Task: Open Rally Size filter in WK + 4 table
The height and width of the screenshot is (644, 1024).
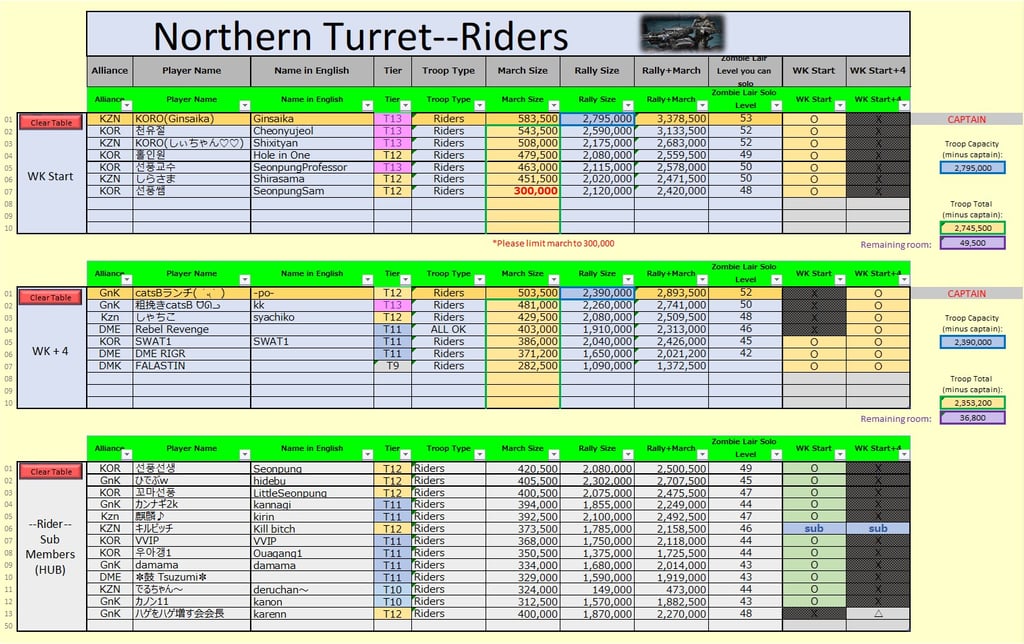Action: (628, 280)
